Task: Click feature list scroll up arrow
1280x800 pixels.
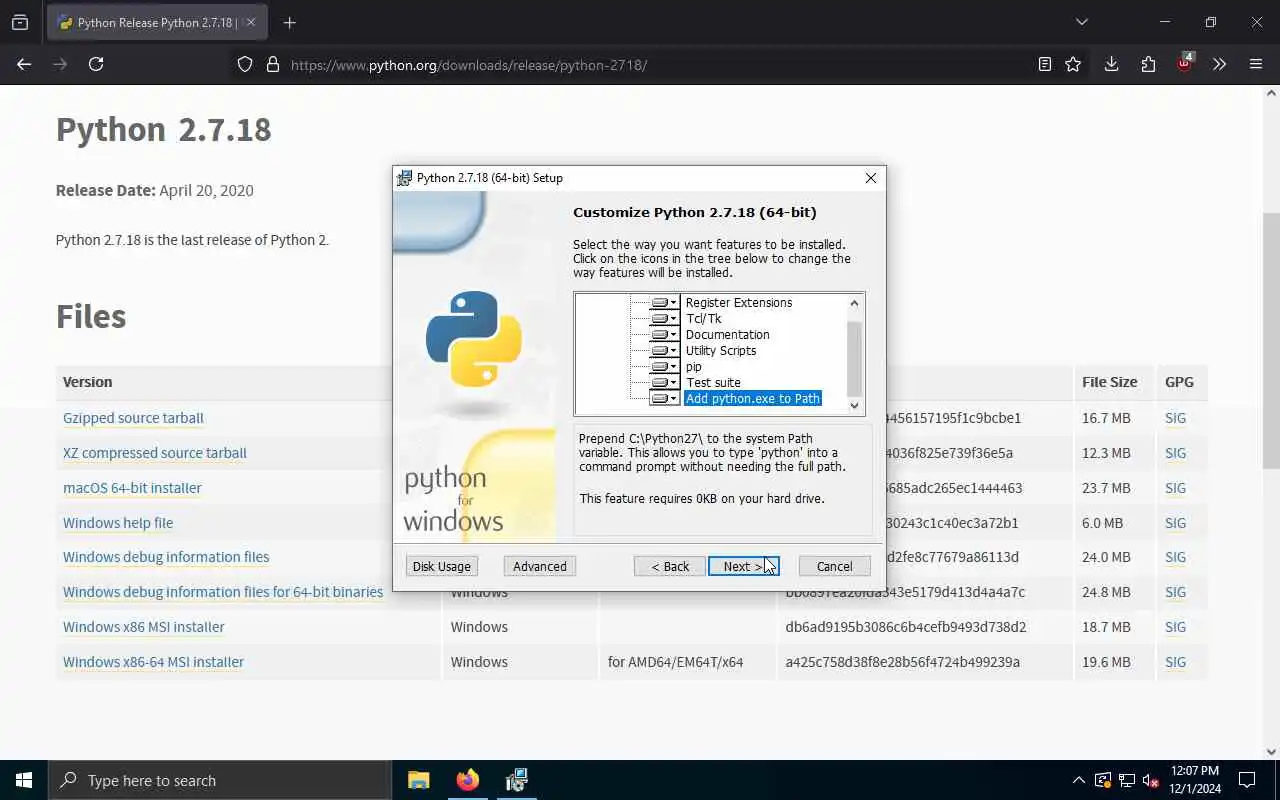Action: (854, 303)
